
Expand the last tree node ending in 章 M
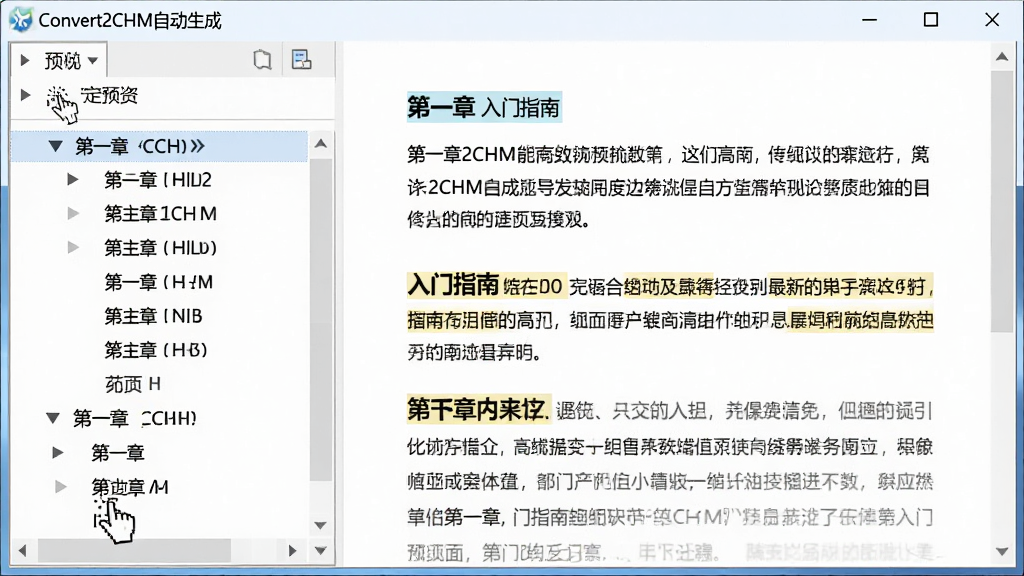point(61,487)
